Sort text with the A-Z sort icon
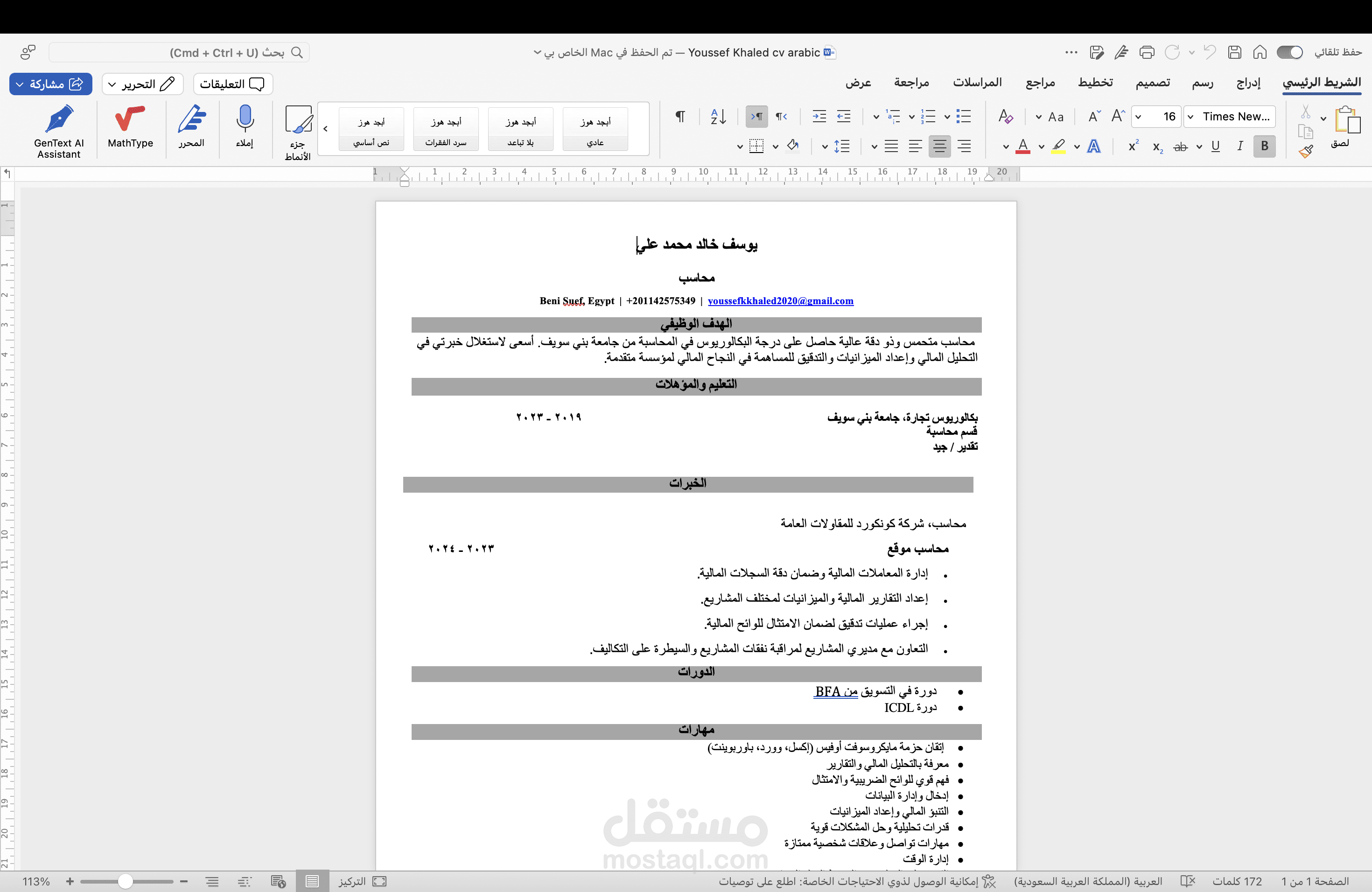Screen dimensions: 1372x892 (x=718, y=117)
